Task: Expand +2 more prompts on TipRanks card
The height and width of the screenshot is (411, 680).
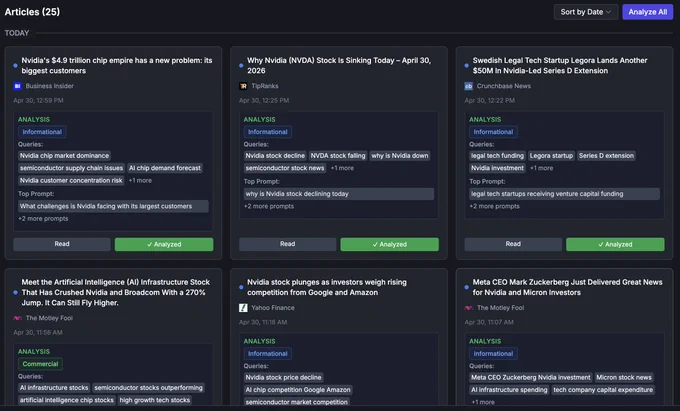Action: point(269,206)
